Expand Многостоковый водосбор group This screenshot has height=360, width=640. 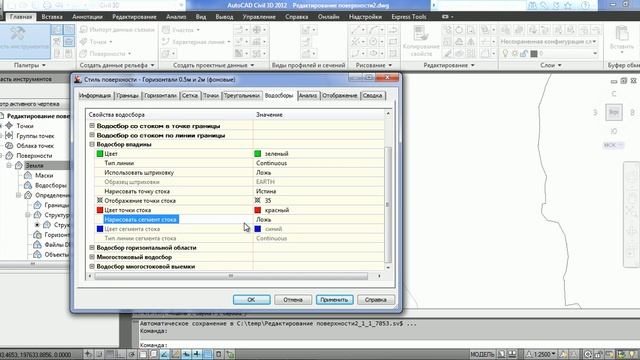[x=92, y=257]
